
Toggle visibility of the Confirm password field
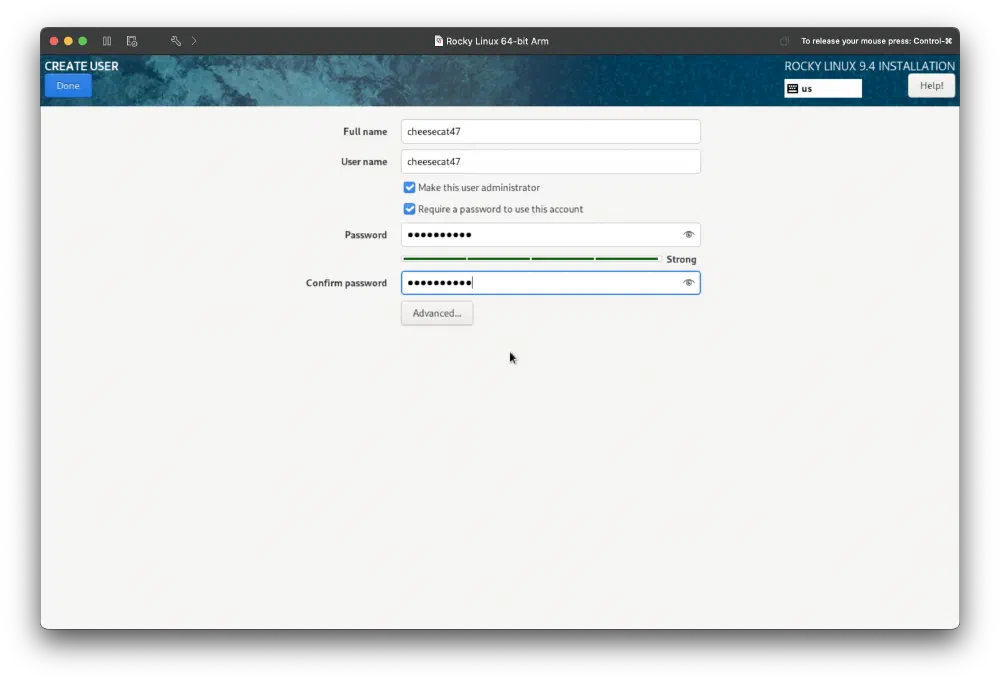click(688, 282)
